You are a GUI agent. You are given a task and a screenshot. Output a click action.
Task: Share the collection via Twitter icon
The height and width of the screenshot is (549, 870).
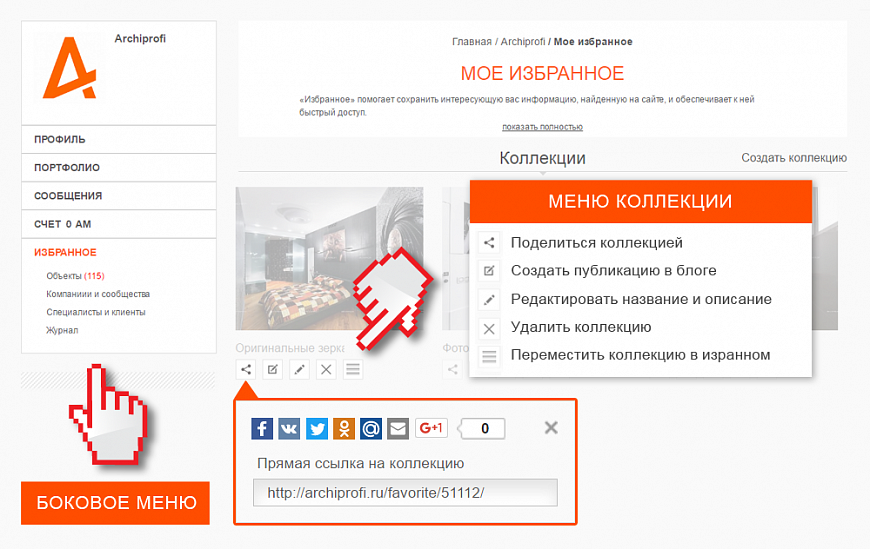(x=317, y=428)
